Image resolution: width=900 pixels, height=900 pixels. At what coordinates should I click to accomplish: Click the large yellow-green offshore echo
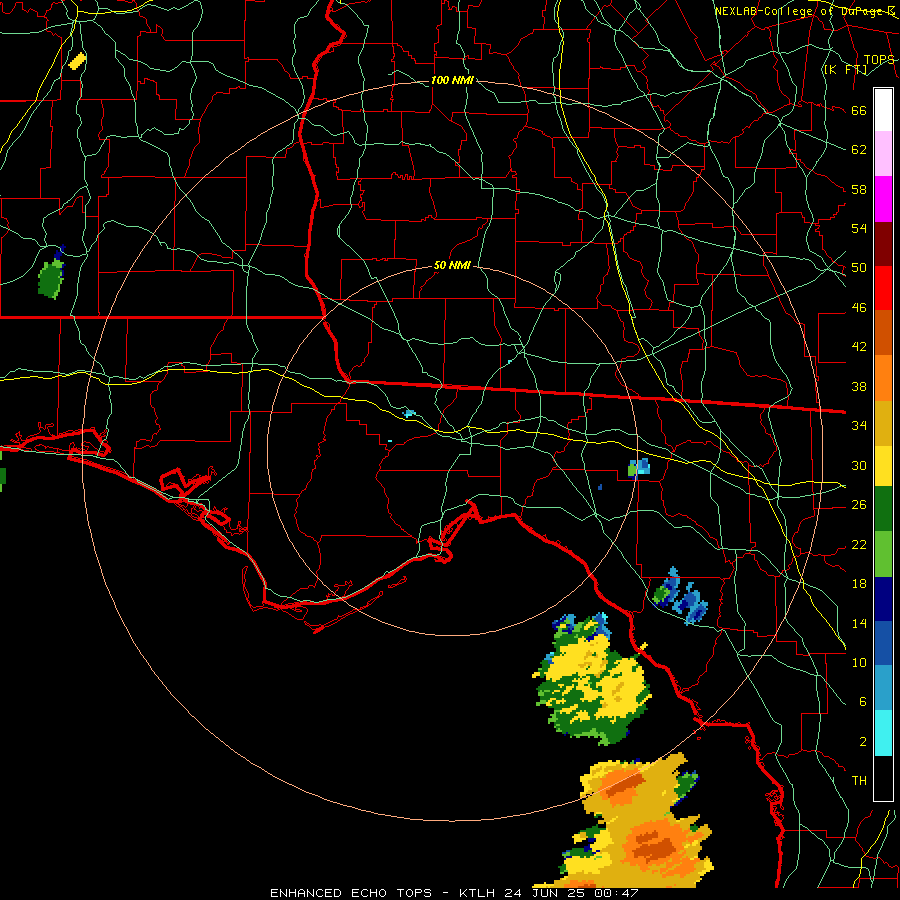coord(592,680)
